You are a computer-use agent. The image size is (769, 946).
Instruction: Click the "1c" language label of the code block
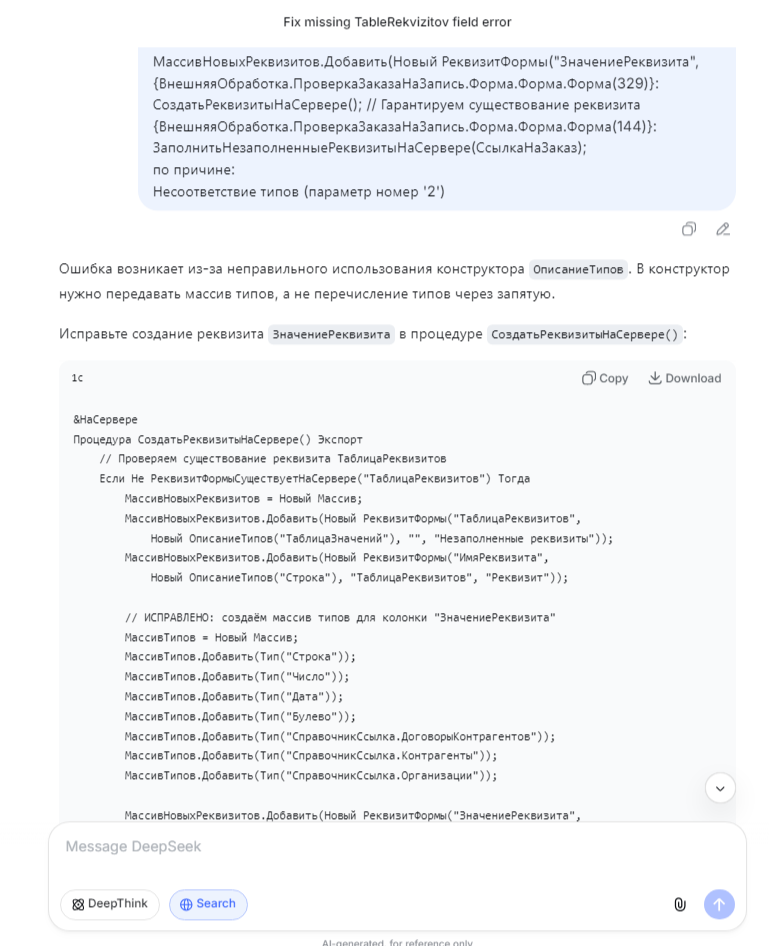(x=77, y=378)
